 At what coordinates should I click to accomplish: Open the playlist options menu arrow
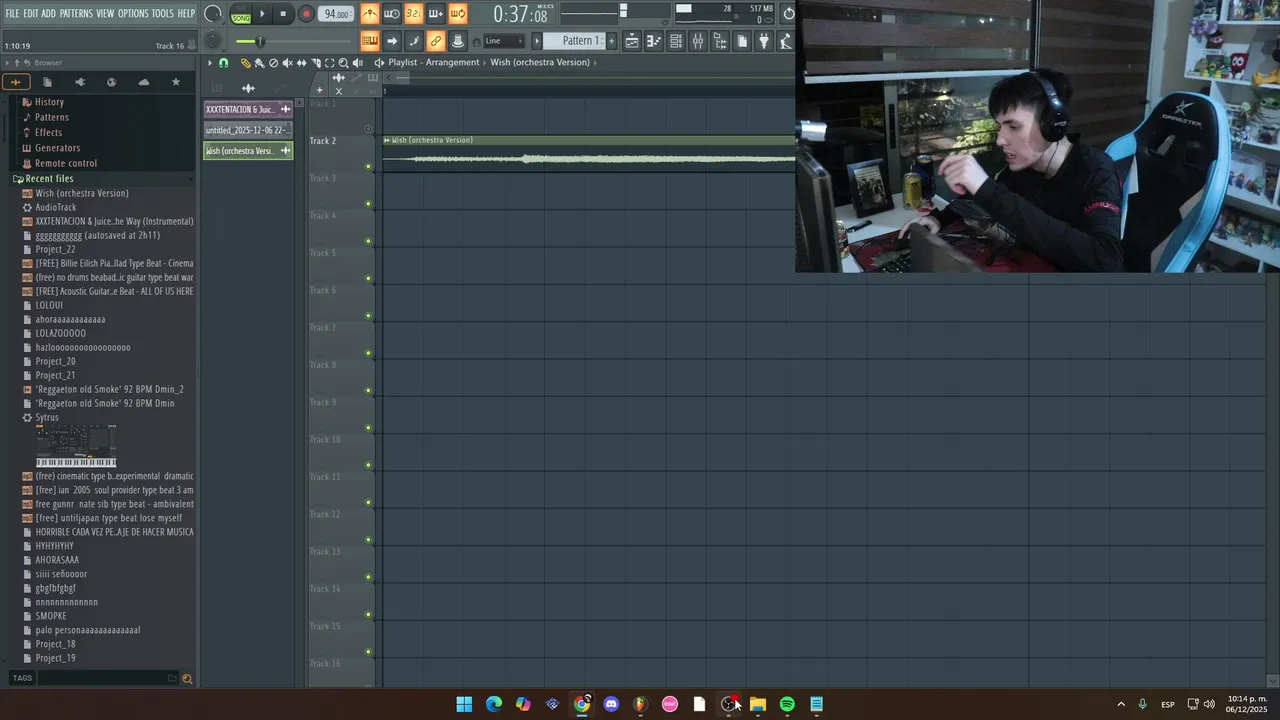coord(210,62)
